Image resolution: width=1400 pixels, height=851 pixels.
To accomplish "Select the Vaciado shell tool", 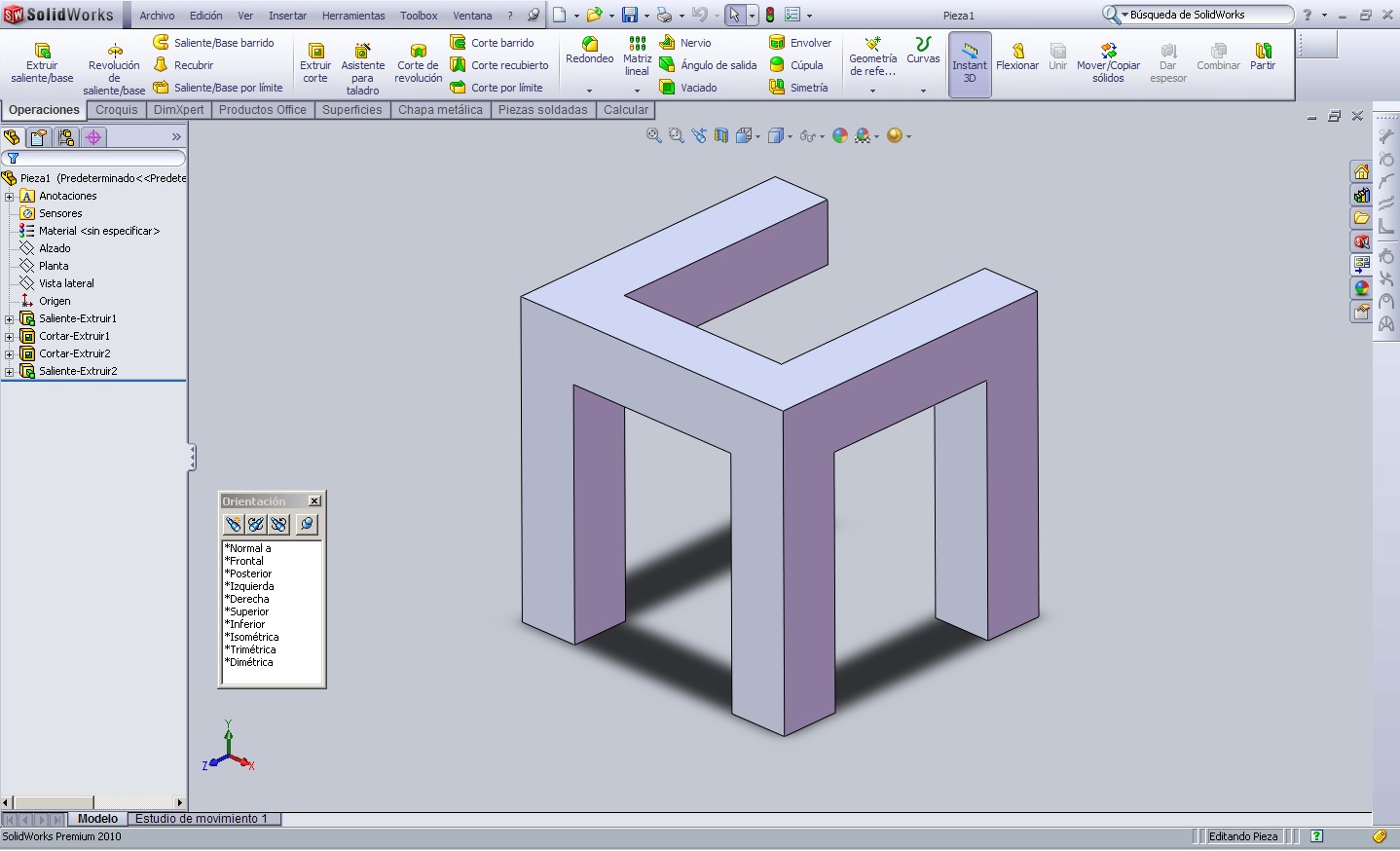I will (x=688, y=88).
